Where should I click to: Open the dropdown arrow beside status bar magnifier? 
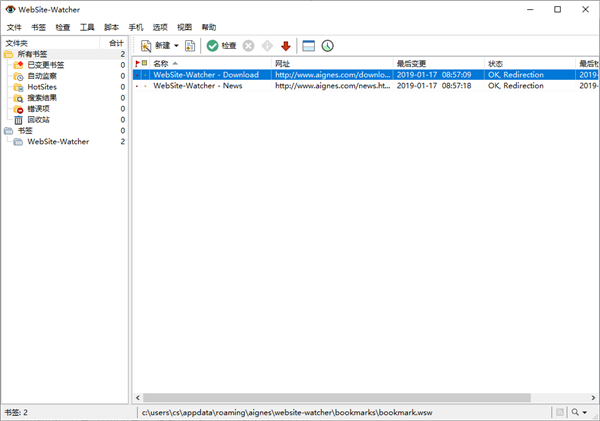pyautogui.click(x=584, y=413)
